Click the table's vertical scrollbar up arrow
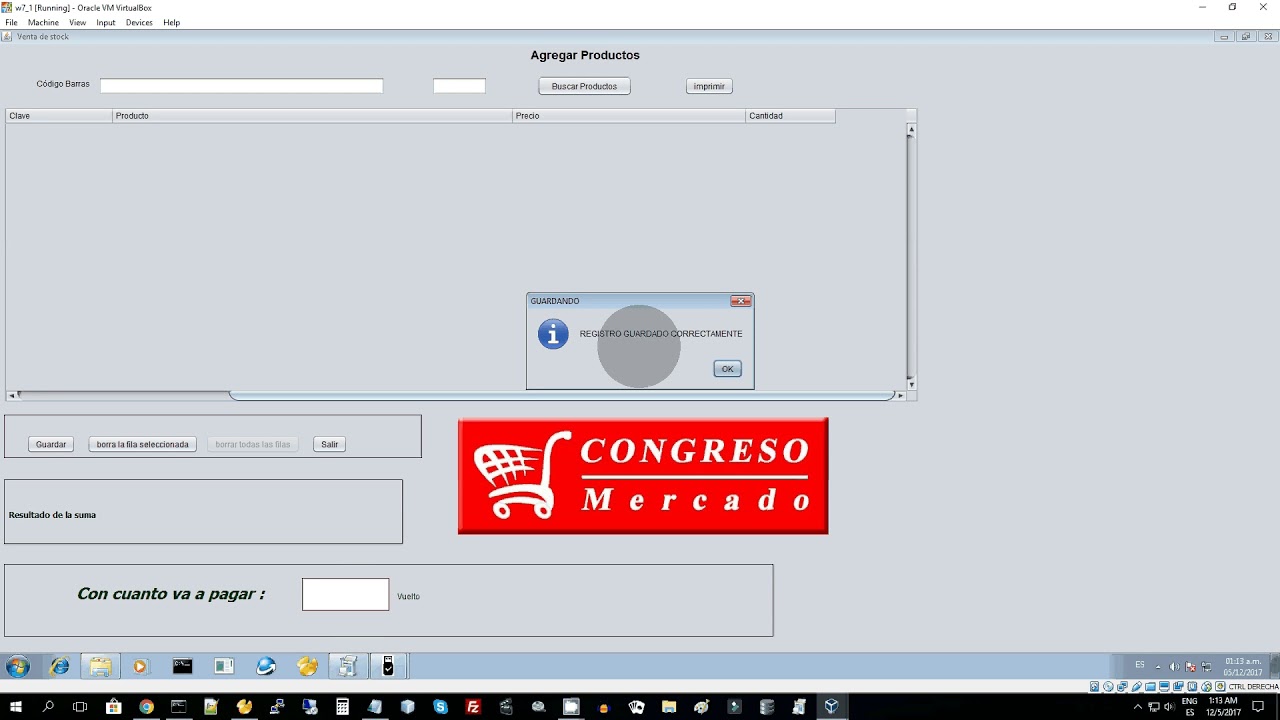 click(x=911, y=129)
